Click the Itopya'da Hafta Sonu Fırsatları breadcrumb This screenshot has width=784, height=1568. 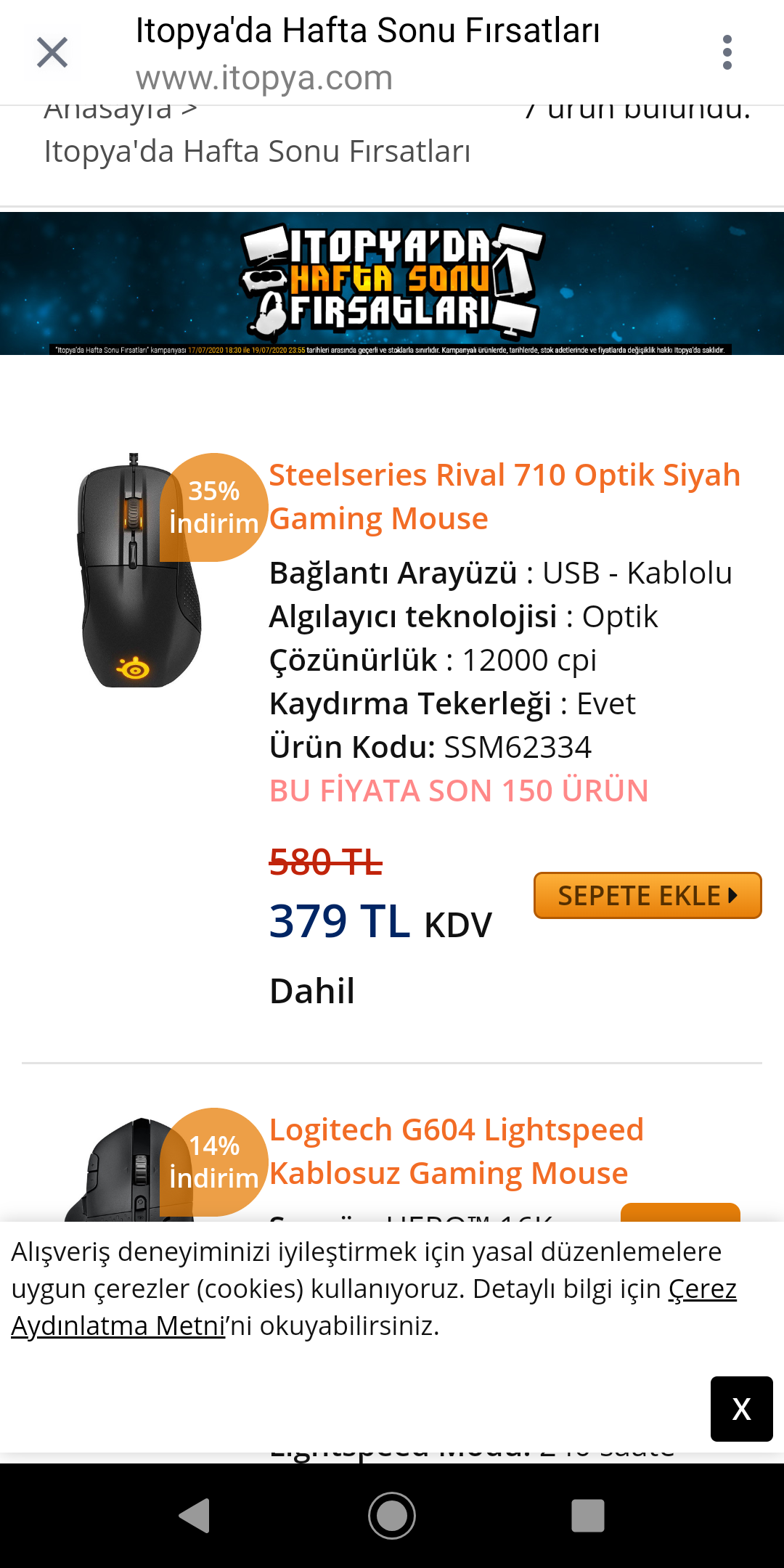click(257, 152)
